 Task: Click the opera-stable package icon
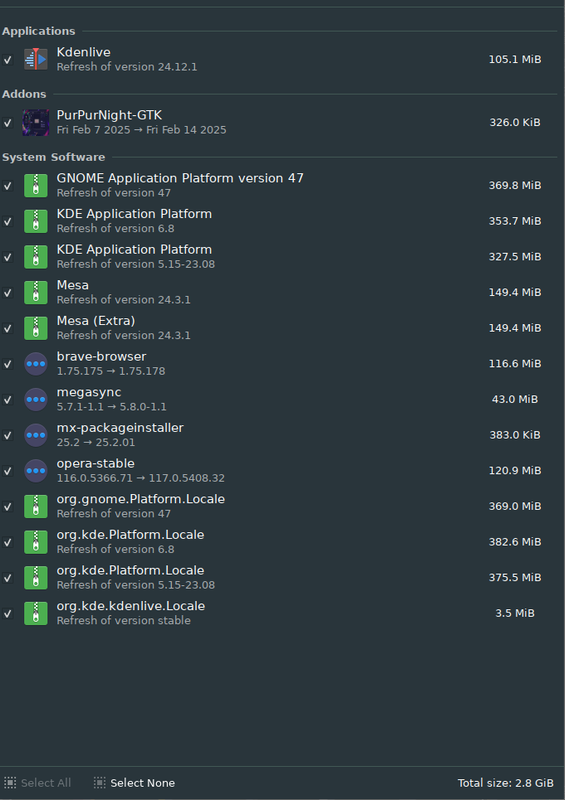coord(36,470)
